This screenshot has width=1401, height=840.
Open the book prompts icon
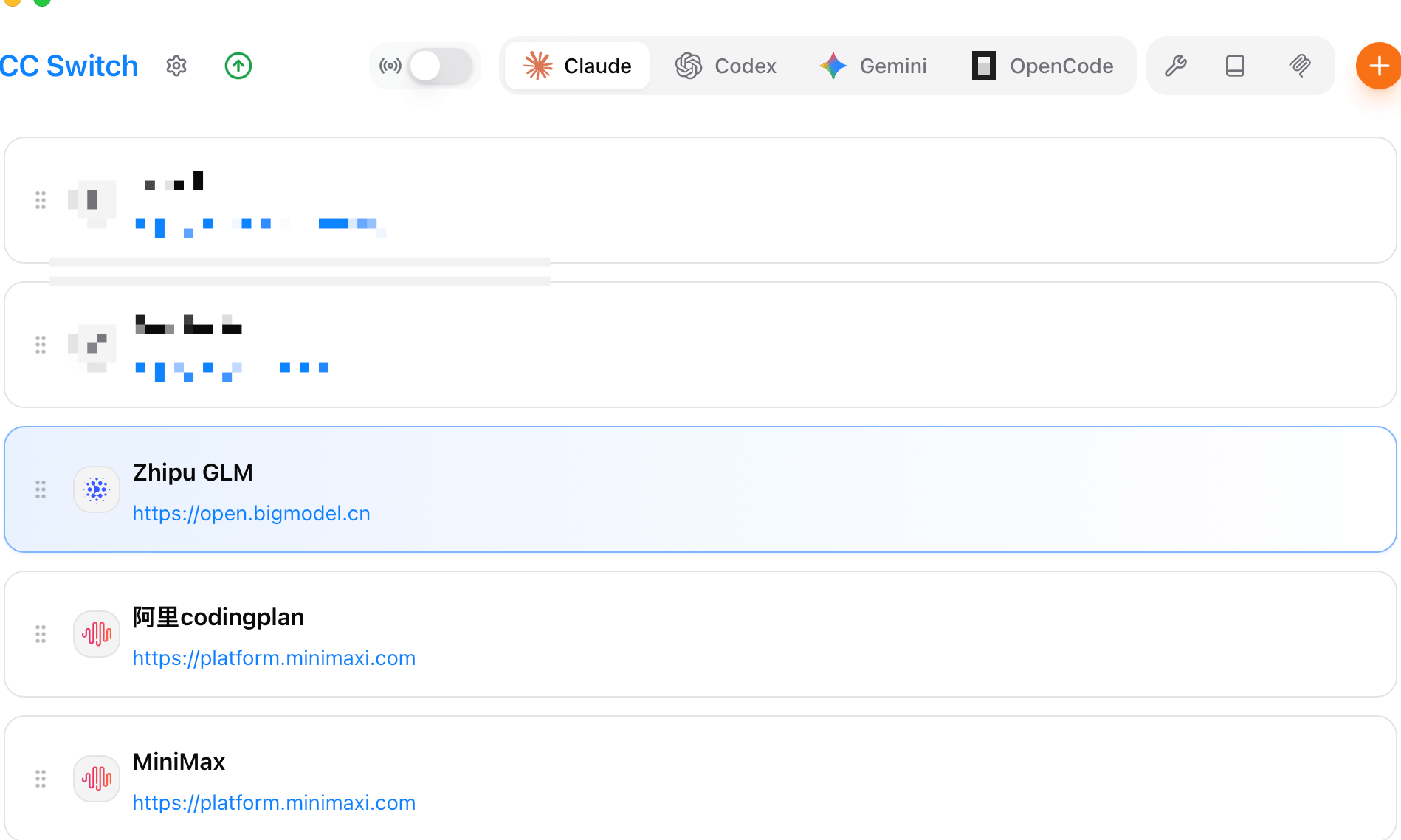point(1235,66)
